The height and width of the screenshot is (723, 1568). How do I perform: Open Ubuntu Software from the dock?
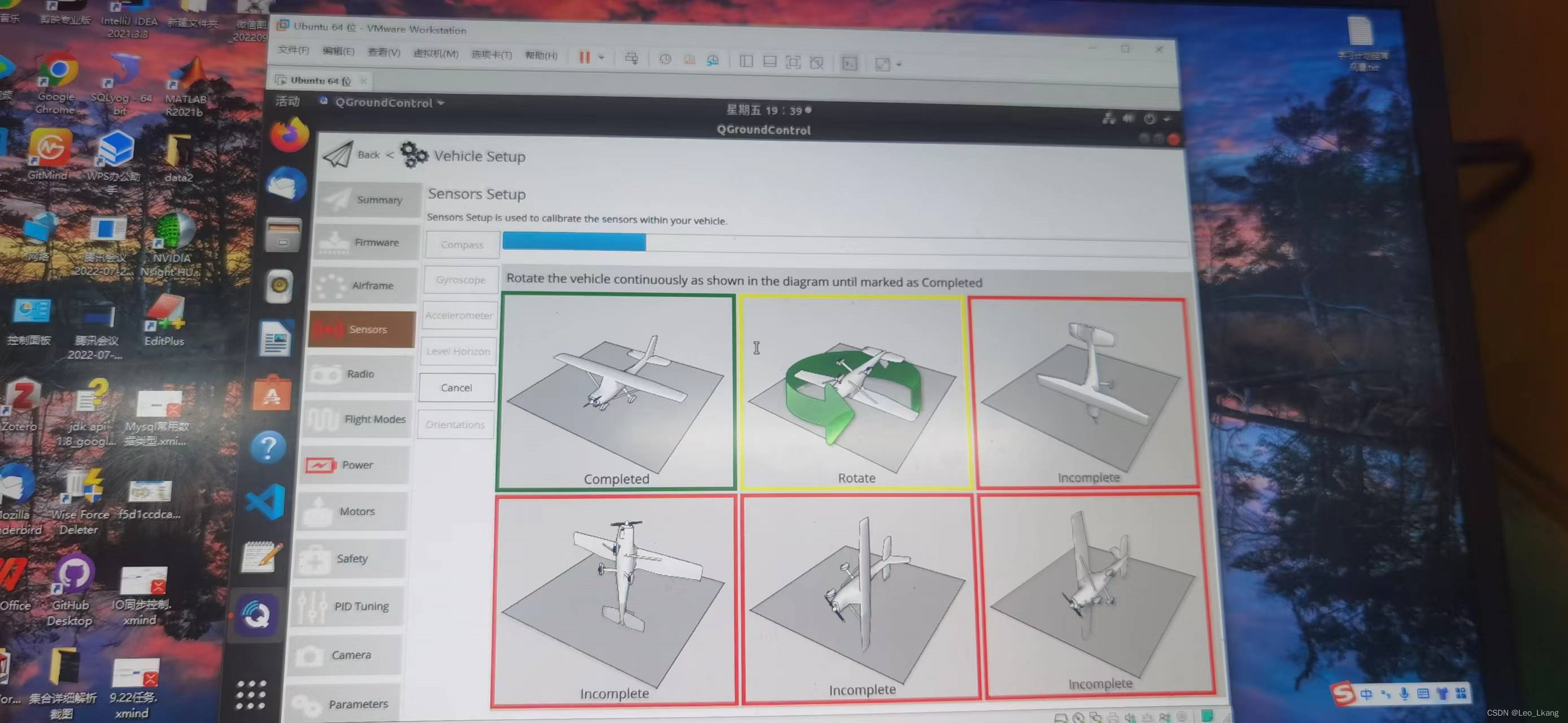point(272,393)
